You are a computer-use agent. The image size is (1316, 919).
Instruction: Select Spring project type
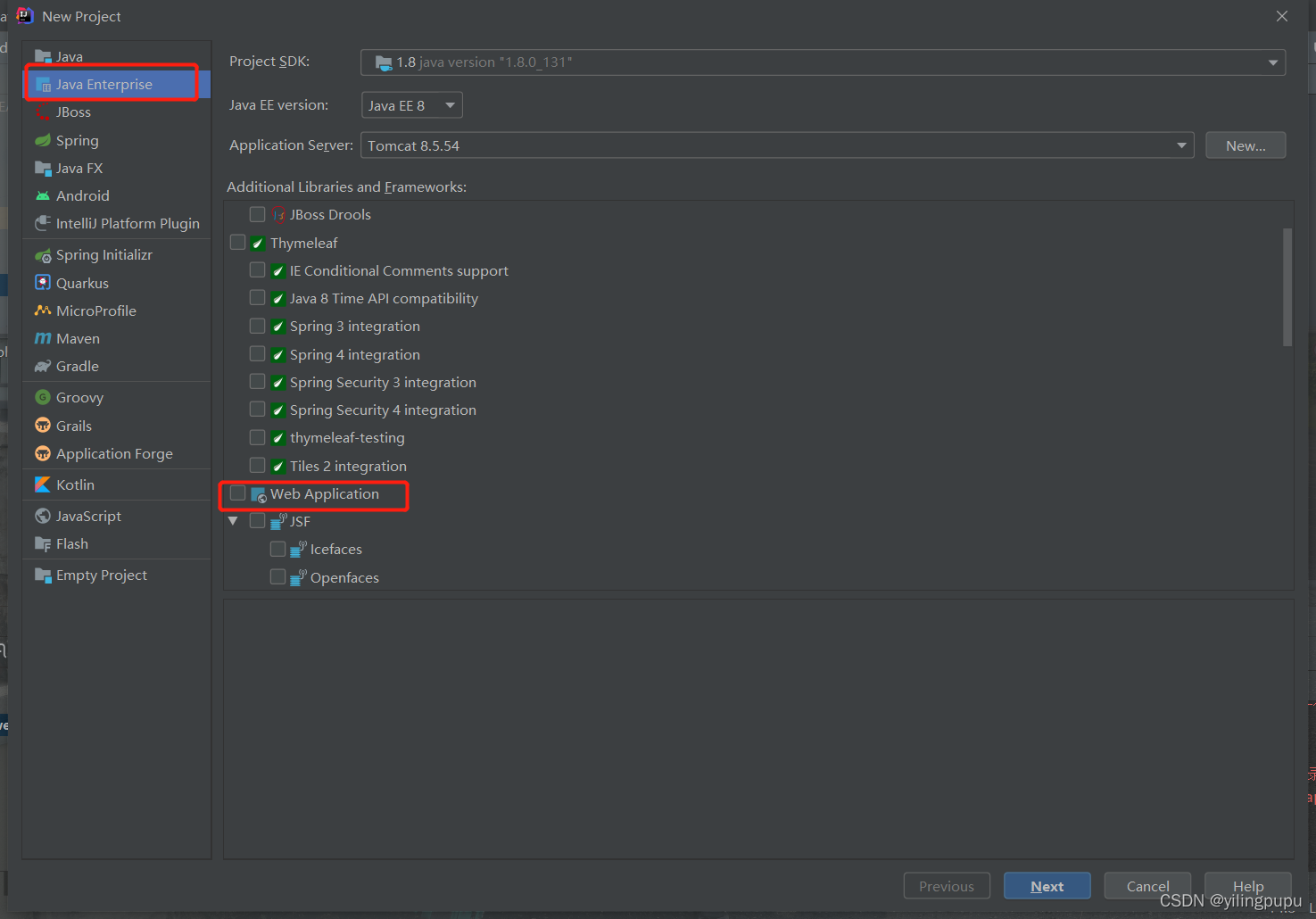point(116,140)
